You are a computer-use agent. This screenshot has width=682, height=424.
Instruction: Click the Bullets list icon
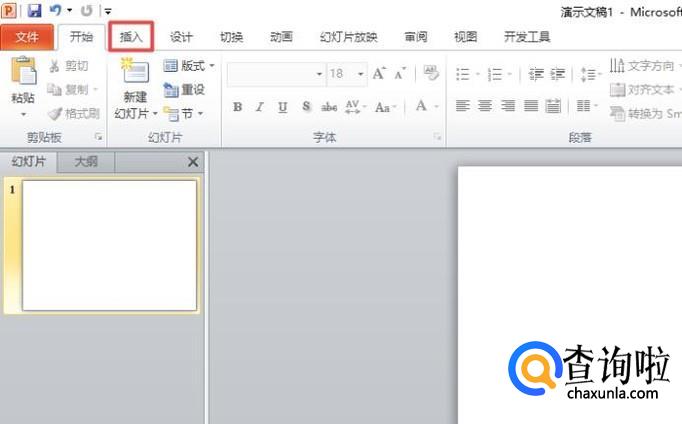coord(463,74)
